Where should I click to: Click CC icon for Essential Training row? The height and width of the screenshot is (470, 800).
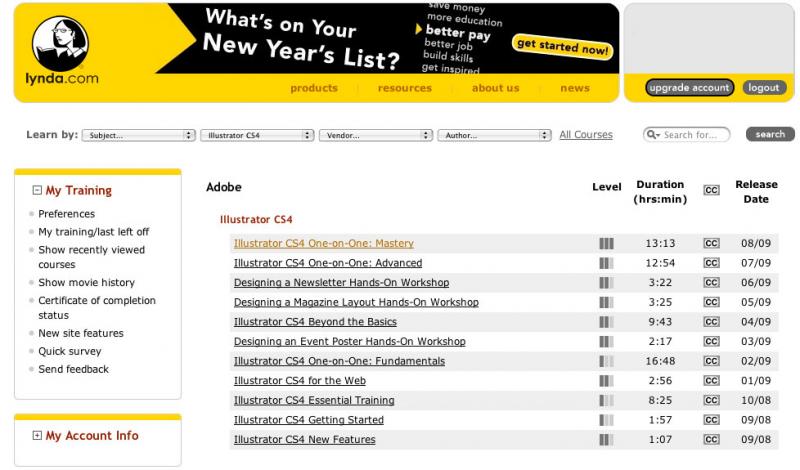pos(711,400)
